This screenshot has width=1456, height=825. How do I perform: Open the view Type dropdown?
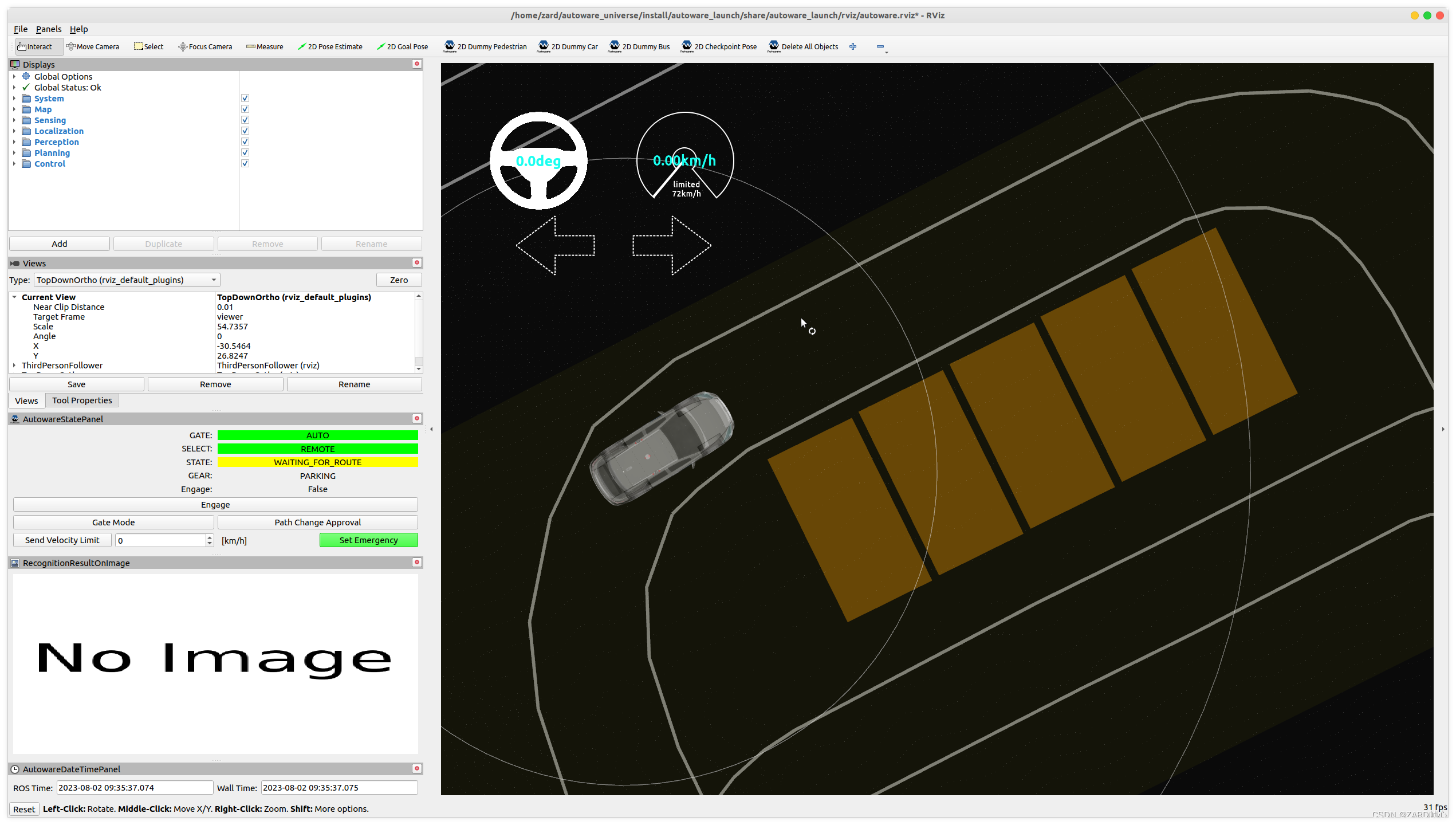point(127,280)
